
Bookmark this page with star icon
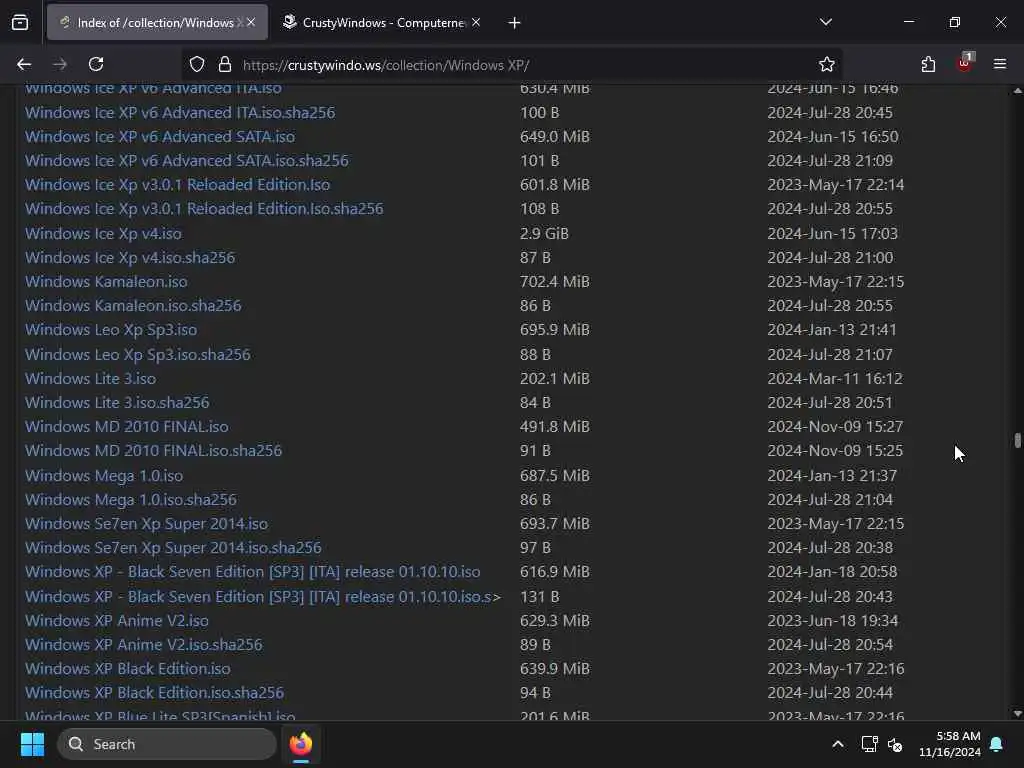pyautogui.click(x=827, y=64)
